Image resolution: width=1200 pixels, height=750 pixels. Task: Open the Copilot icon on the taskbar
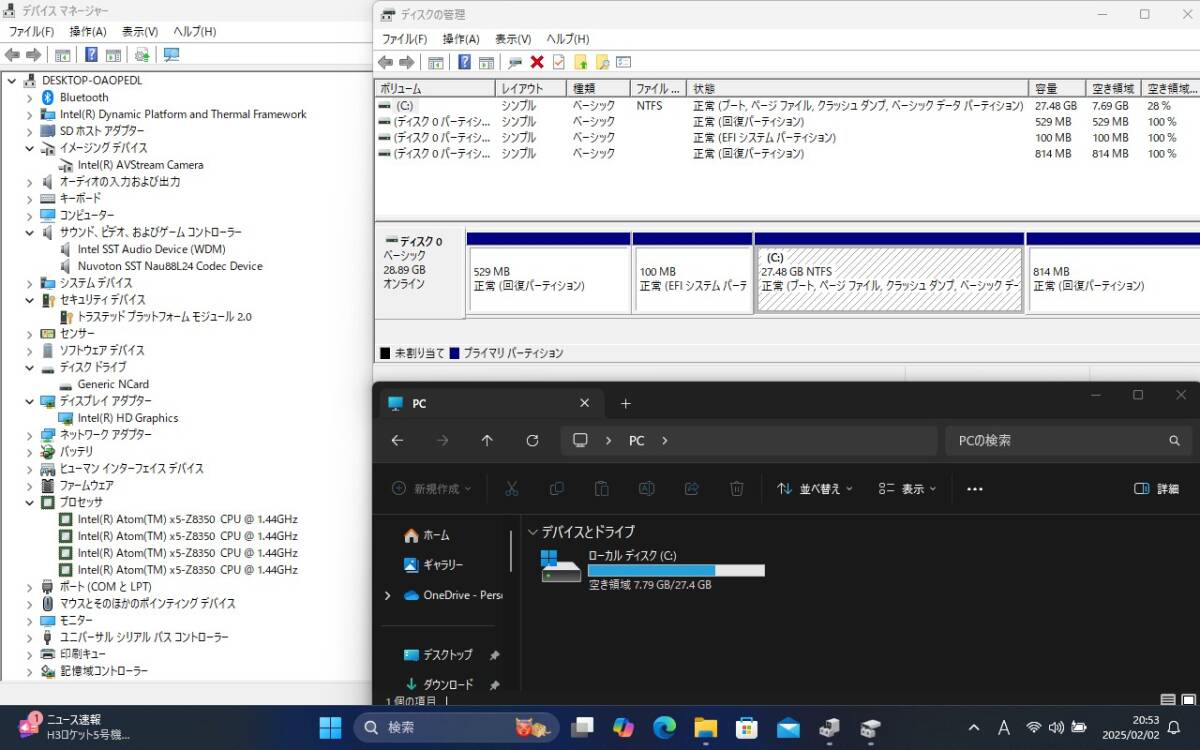pyautogui.click(x=624, y=727)
